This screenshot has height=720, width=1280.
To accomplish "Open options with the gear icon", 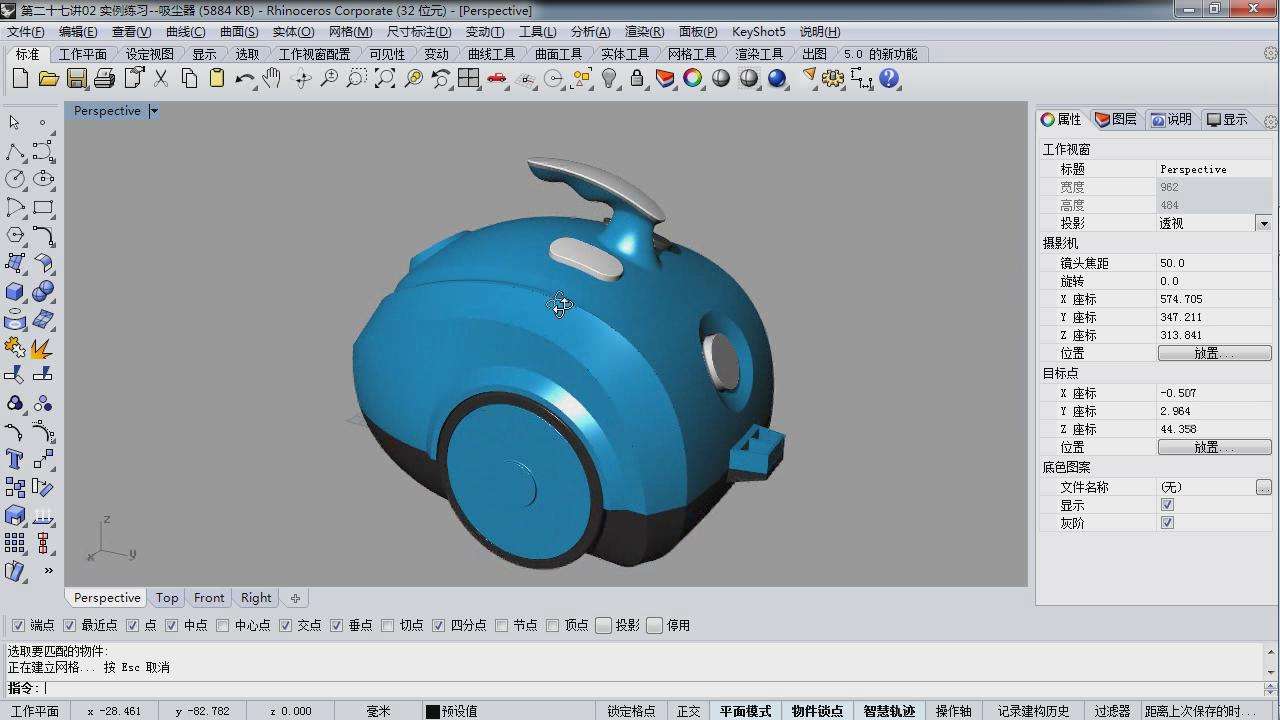I will click(833, 78).
